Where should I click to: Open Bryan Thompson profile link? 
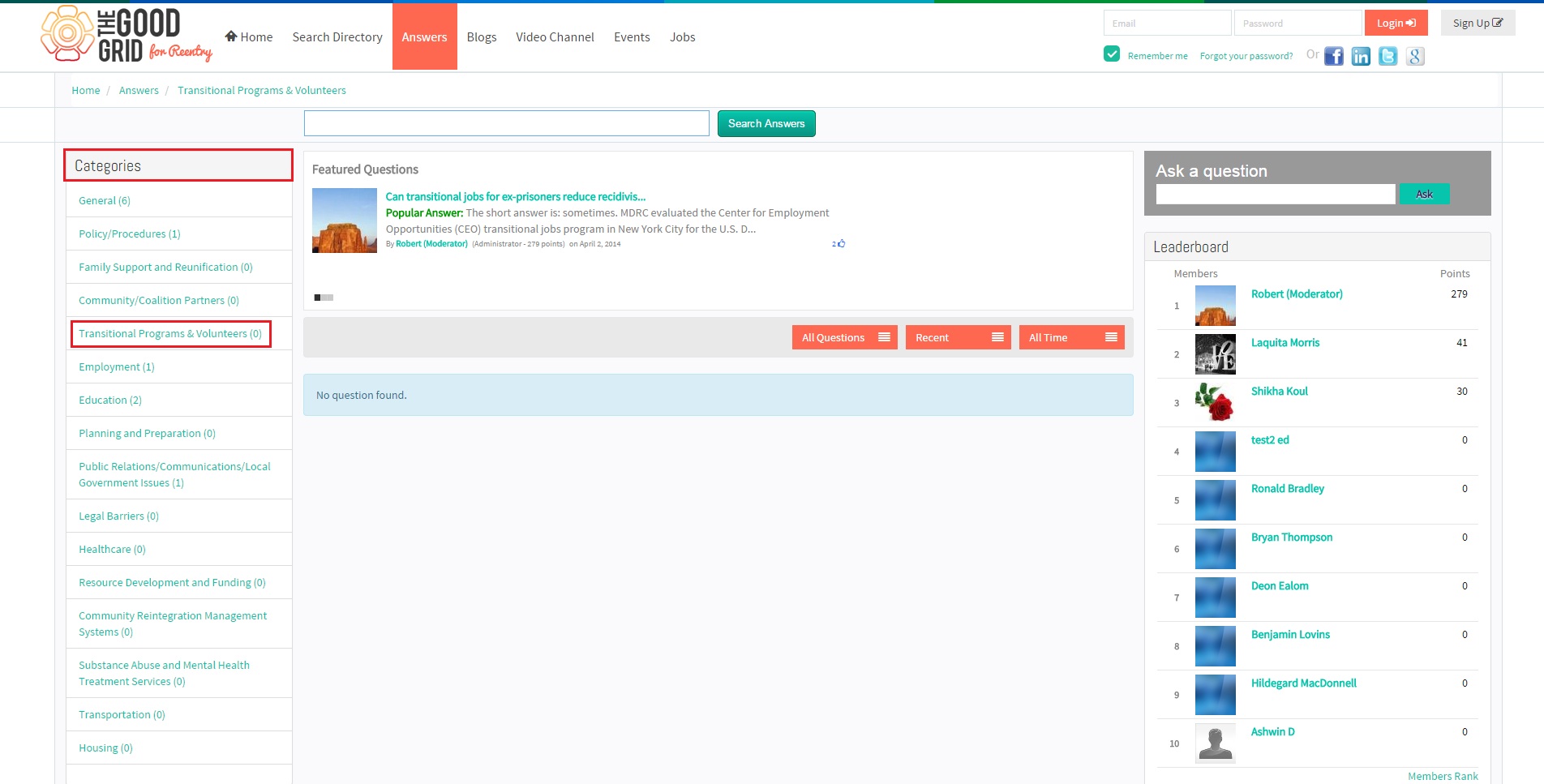(x=1292, y=537)
